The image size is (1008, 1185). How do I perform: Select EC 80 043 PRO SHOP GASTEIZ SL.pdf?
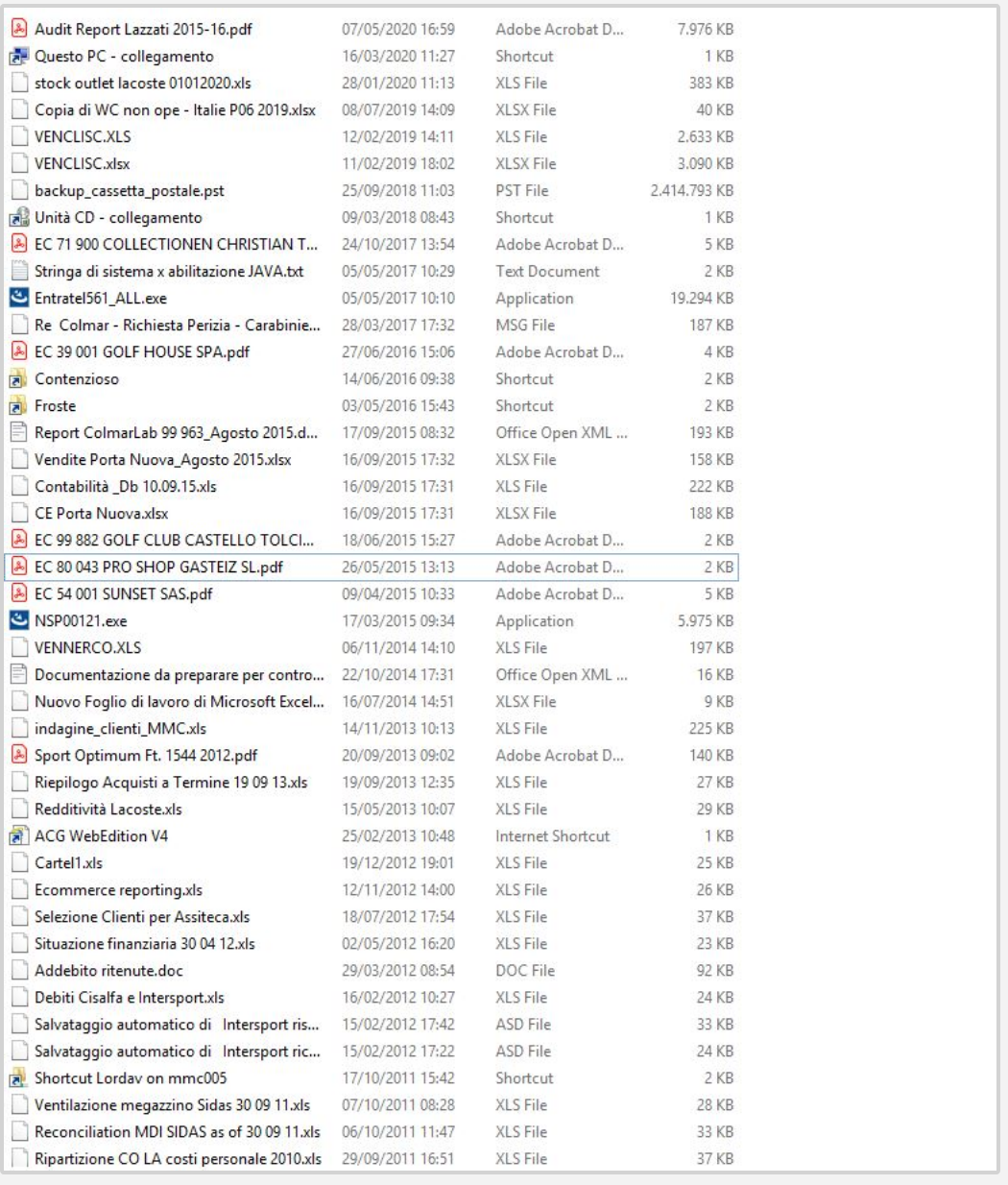tap(158, 567)
